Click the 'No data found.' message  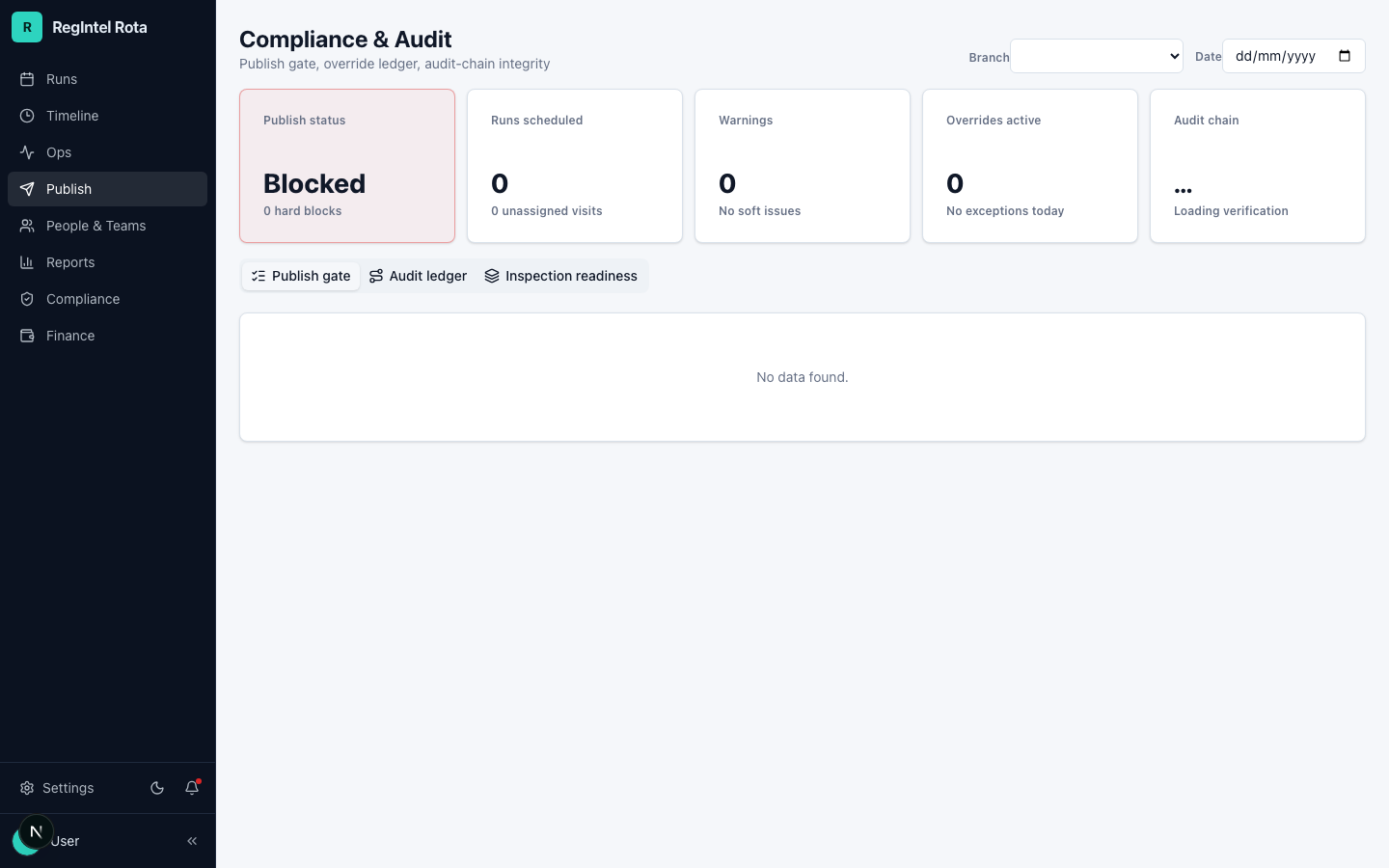pyautogui.click(x=803, y=377)
